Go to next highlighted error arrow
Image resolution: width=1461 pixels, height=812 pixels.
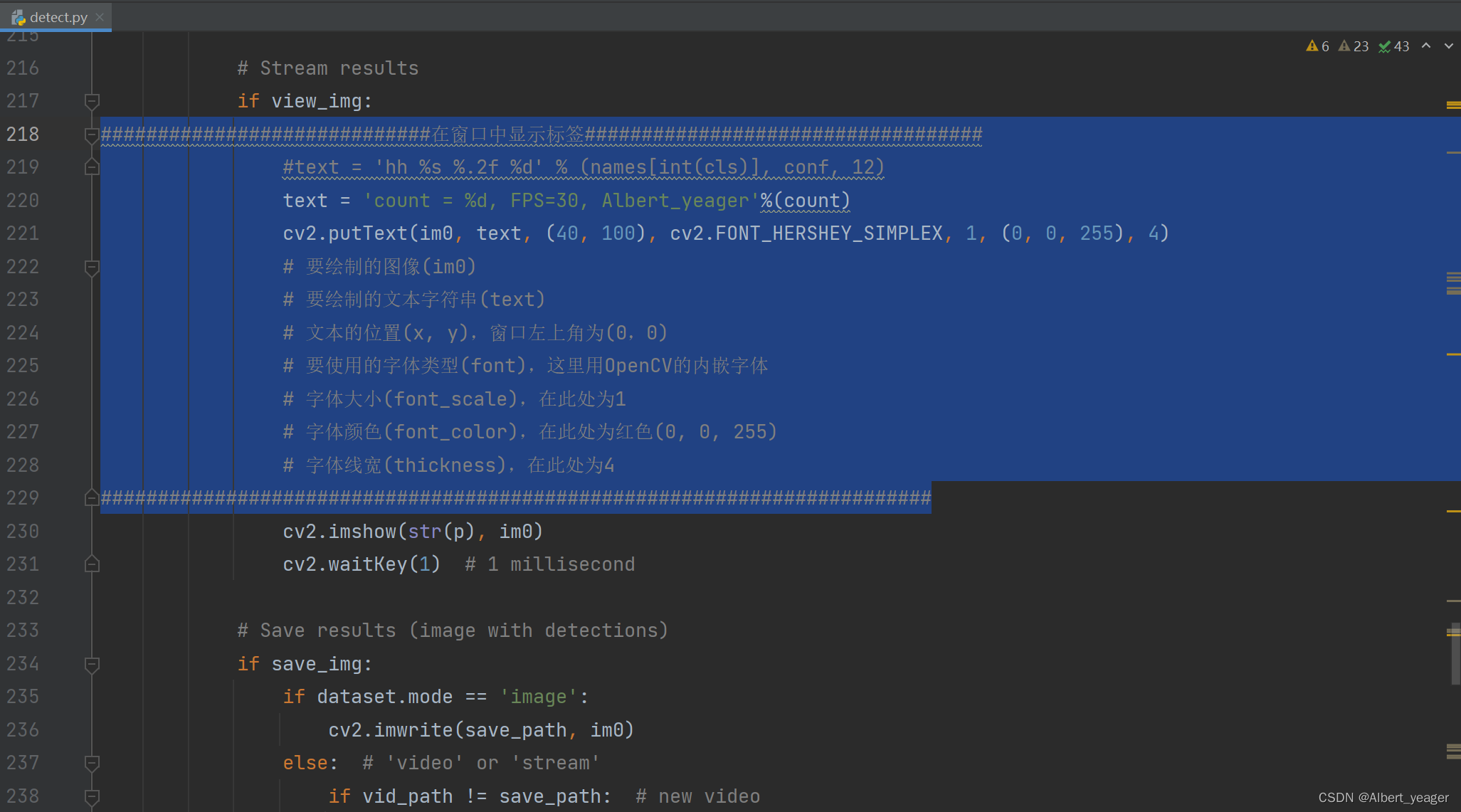(x=1448, y=46)
